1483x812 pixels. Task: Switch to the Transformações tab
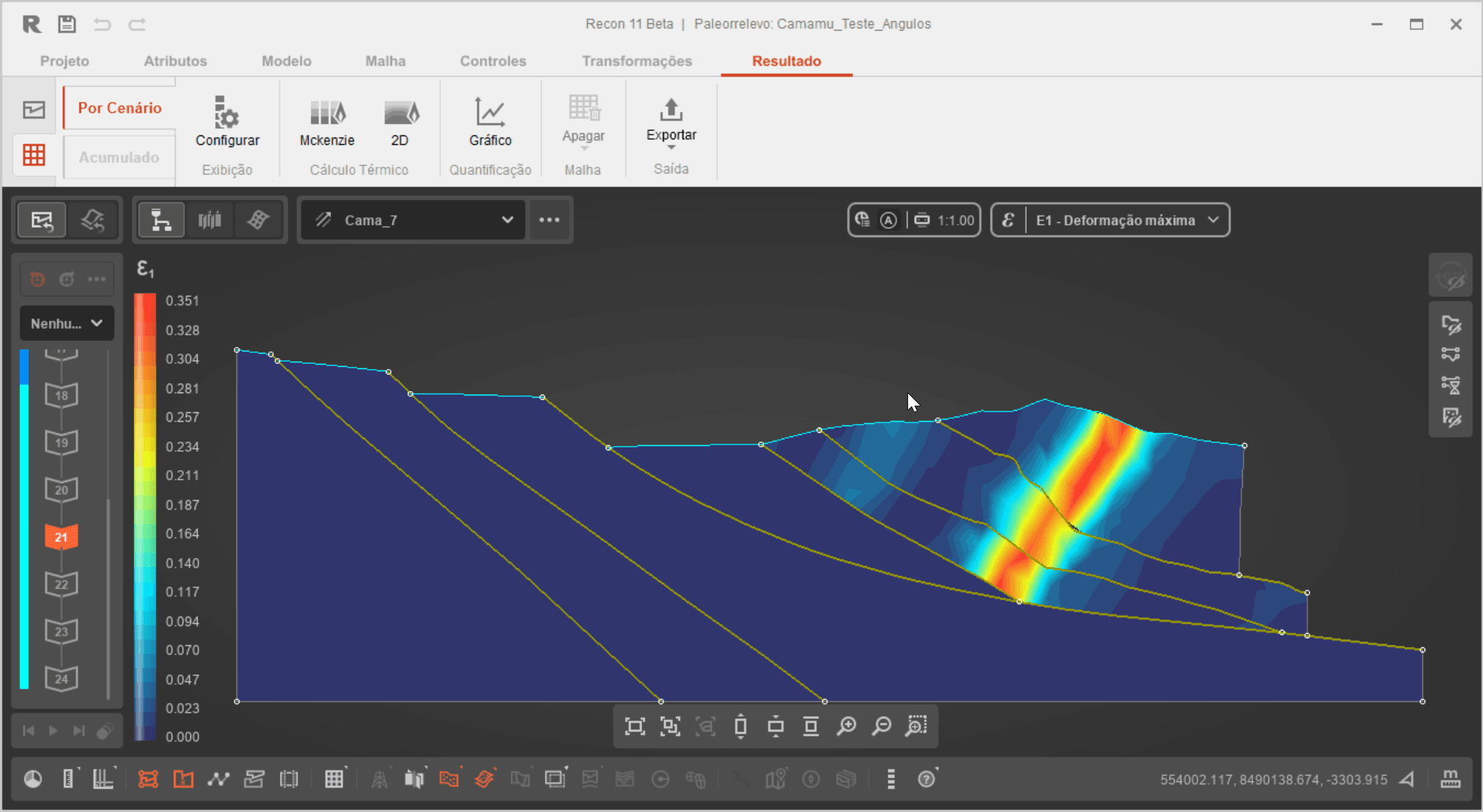[636, 61]
